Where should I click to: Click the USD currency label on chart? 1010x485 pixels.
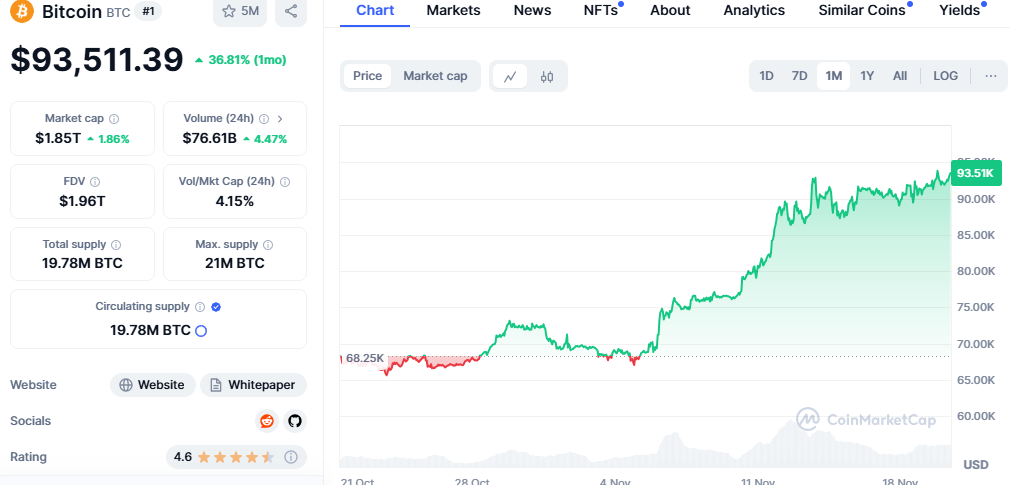pyautogui.click(x=975, y=464)
